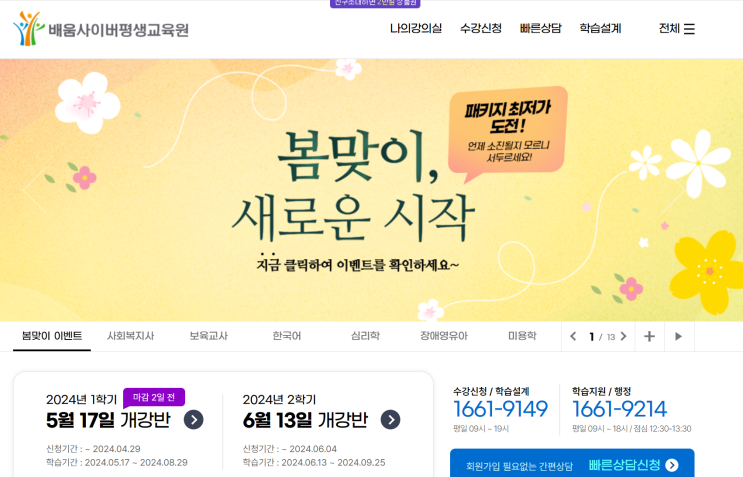This screenshot has height=477, width=743.
Task: Open the 전체 hamburger menu
Action: coord(677,29)
